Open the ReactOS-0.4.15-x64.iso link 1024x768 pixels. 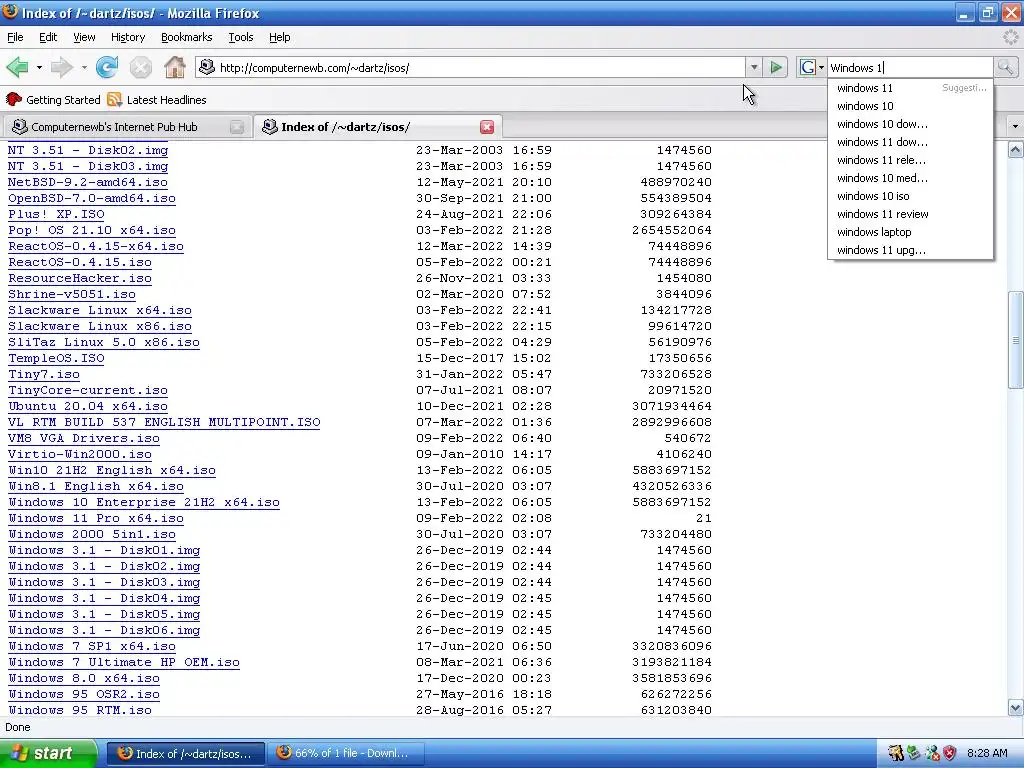point(96,246)
